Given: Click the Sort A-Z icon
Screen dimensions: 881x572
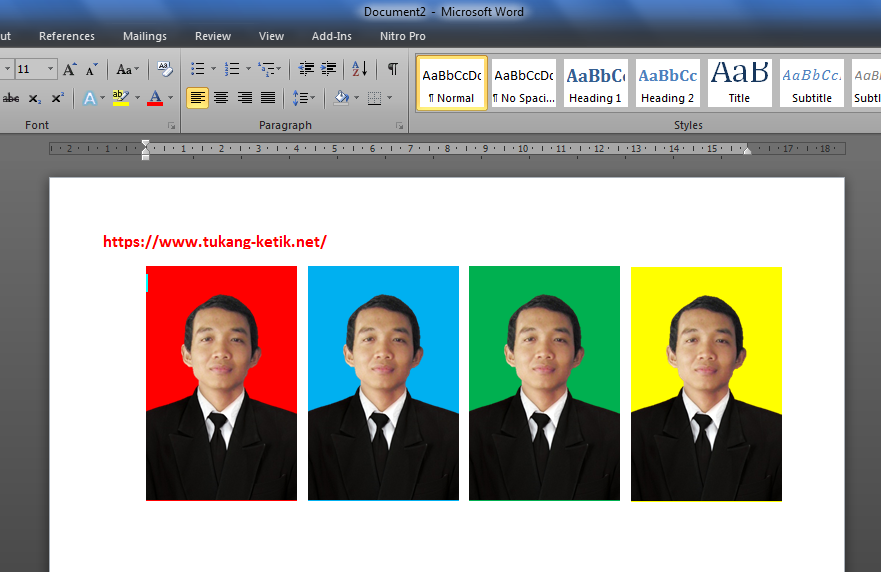Looking at the screenshot, I should (x=360, y=69).
